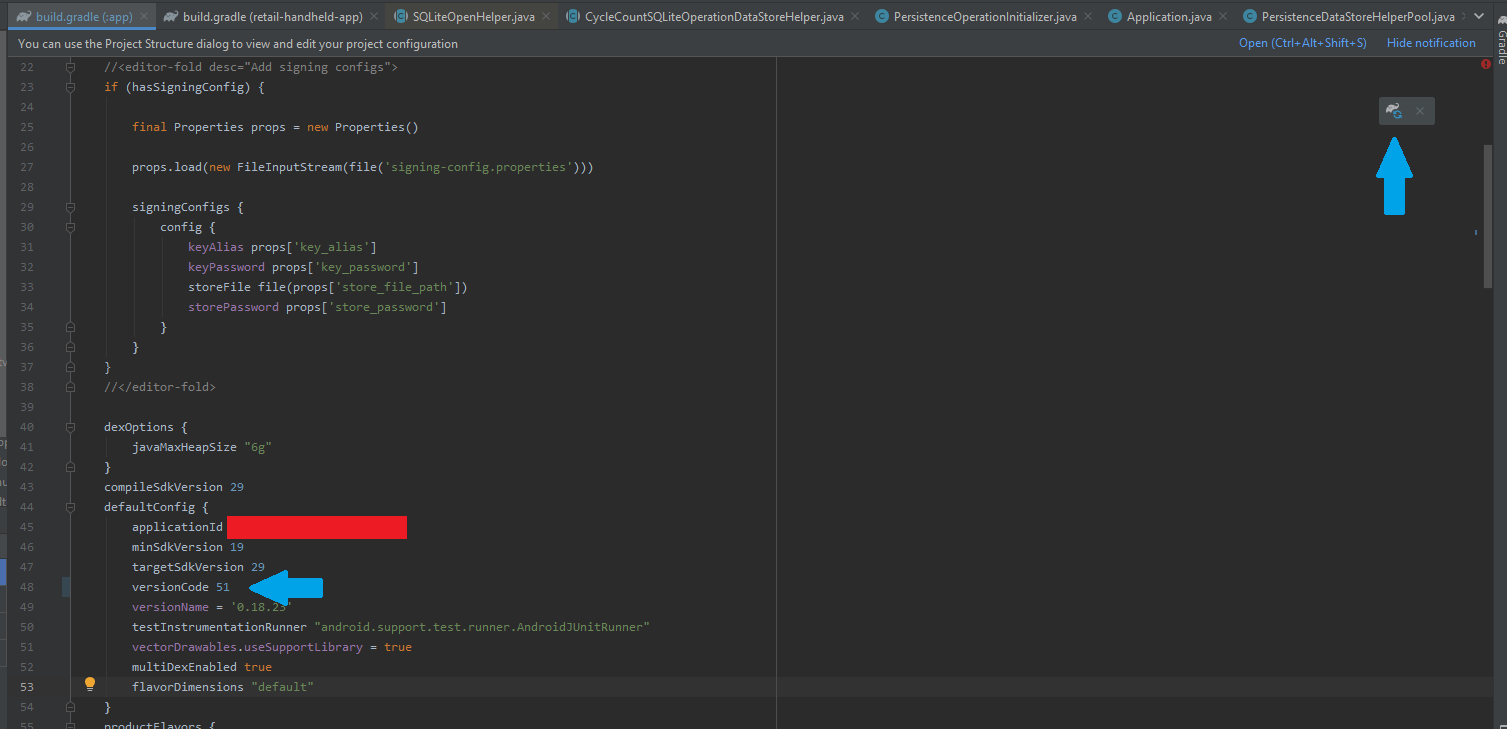
Task: Close the Application.java tab
Action: [x=1224, y=17]
